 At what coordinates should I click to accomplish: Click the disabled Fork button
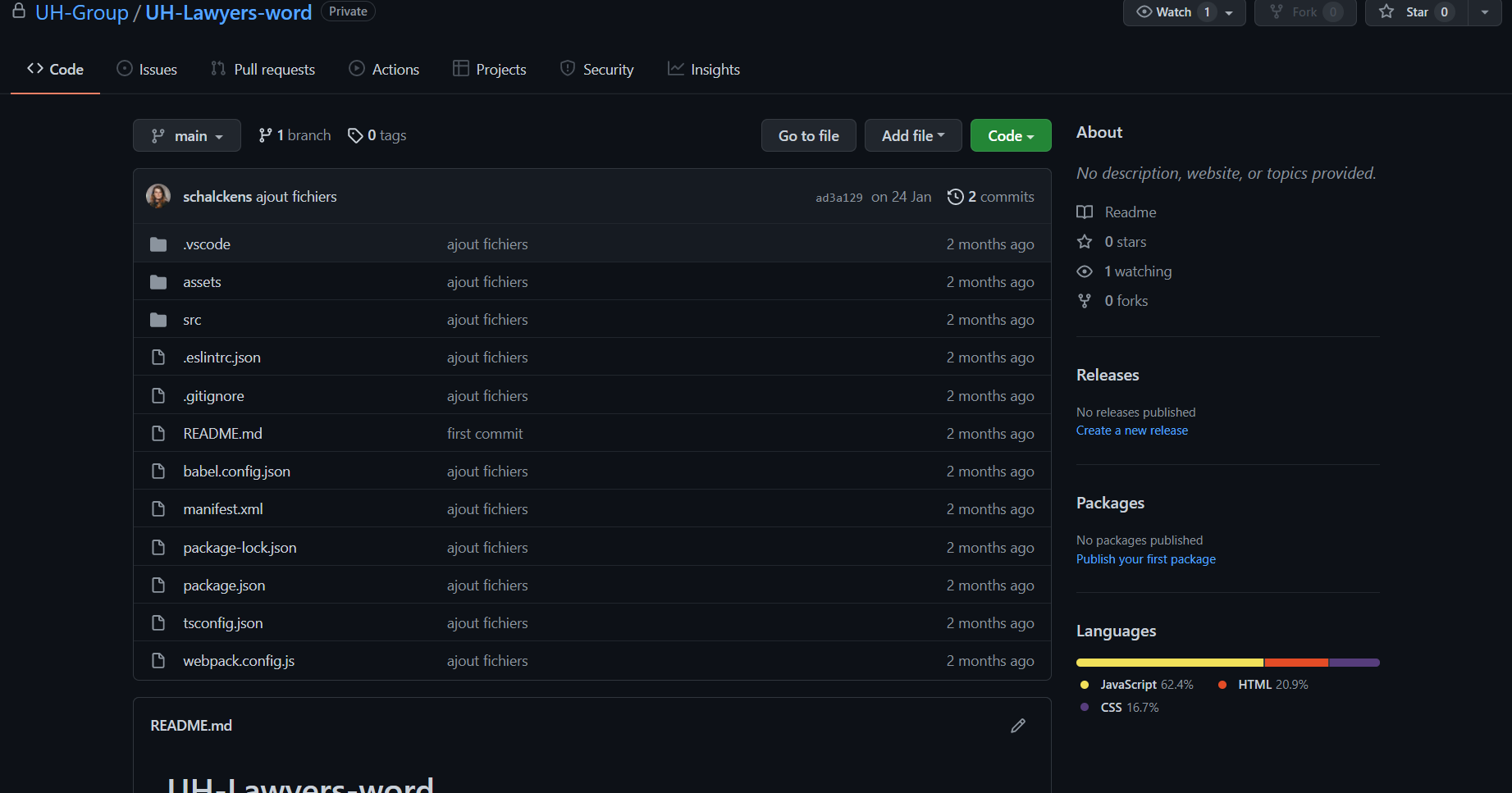(1305, 12)
